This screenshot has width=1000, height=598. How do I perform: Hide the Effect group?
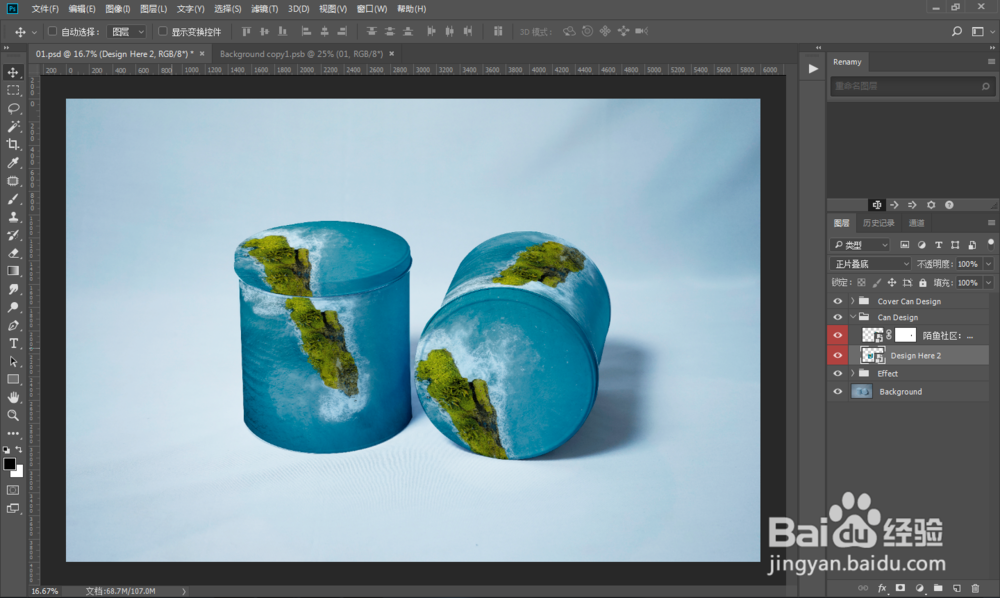point(837,374)
